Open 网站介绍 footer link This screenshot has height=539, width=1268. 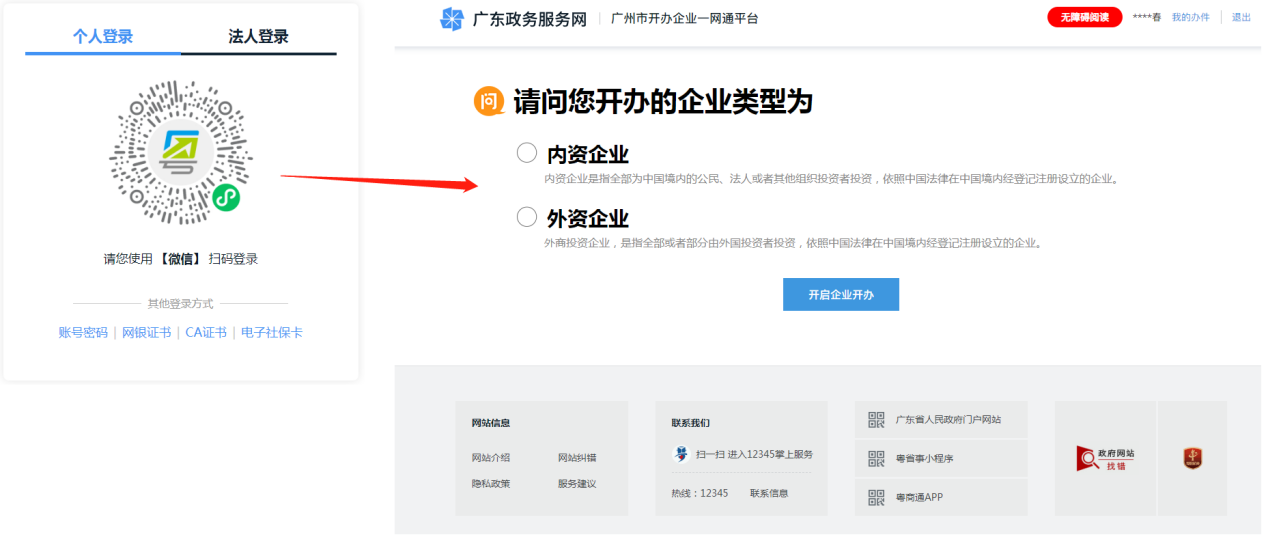click(491, 458)
